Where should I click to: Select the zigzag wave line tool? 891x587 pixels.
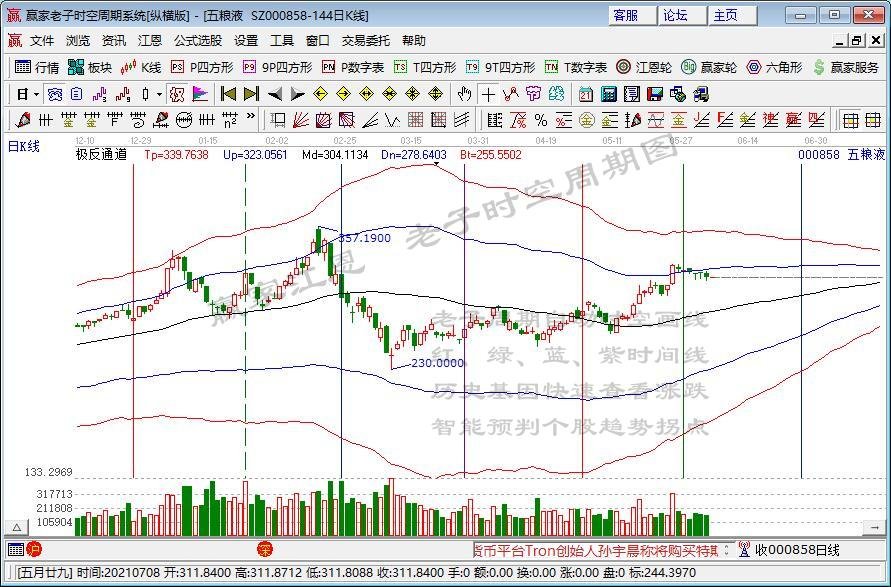pos(393,120)
